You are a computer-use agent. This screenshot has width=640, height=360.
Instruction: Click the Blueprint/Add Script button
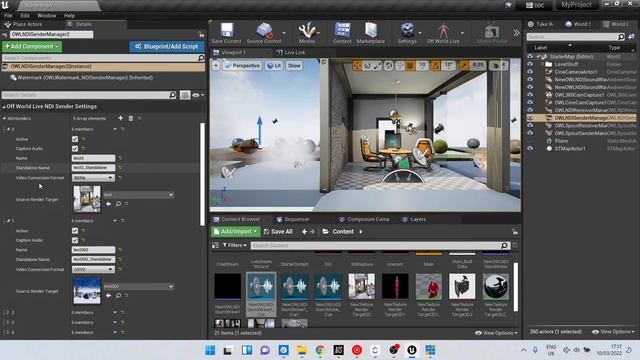(x=167, y=47)
